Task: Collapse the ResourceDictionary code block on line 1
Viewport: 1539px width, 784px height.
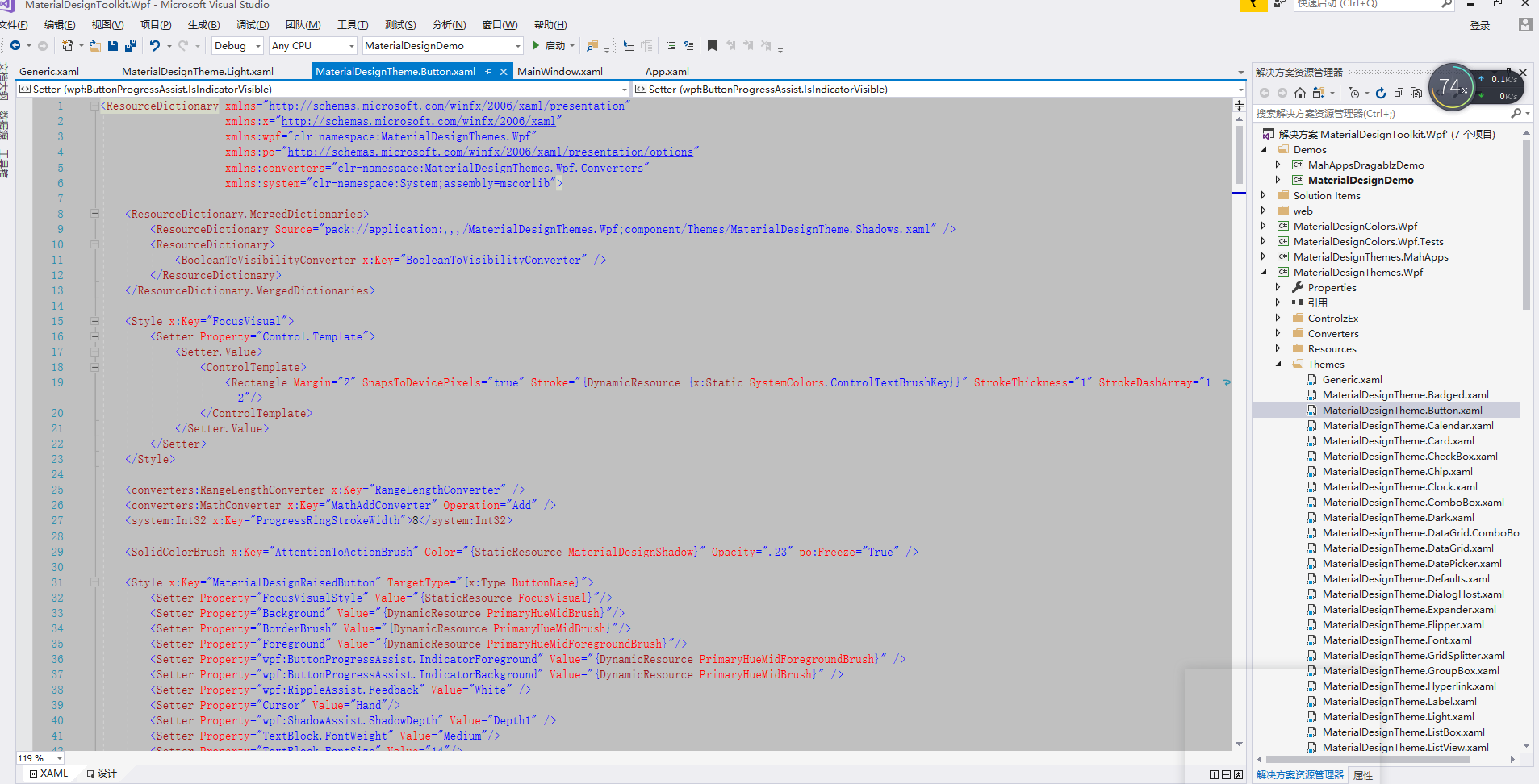Action: pyautogui.click(x=94, y=106)
